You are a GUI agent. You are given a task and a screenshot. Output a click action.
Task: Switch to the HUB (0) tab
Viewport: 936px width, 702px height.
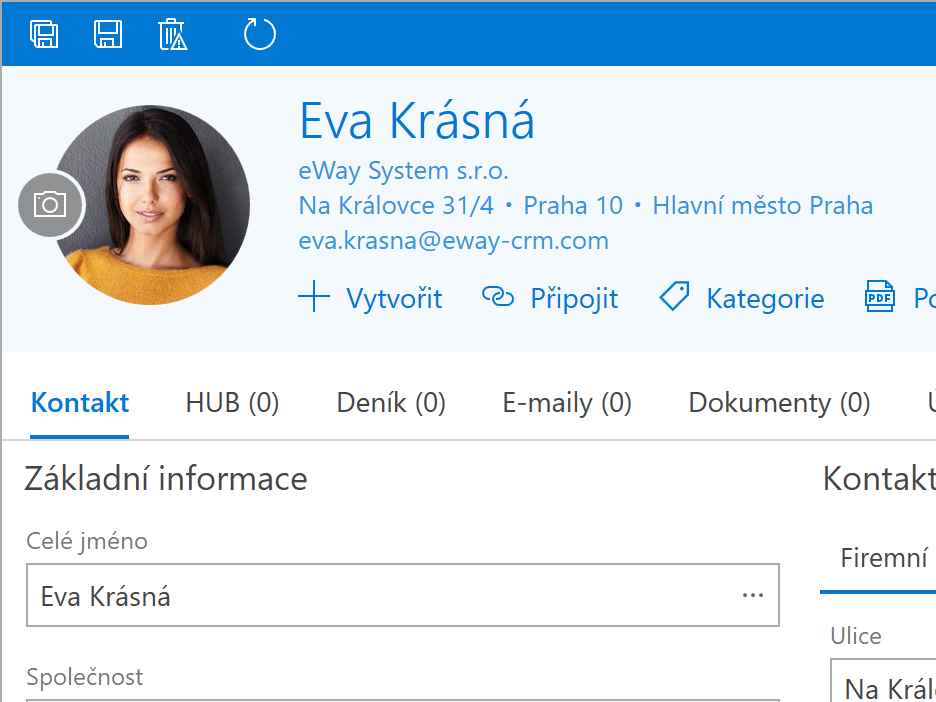232,403
